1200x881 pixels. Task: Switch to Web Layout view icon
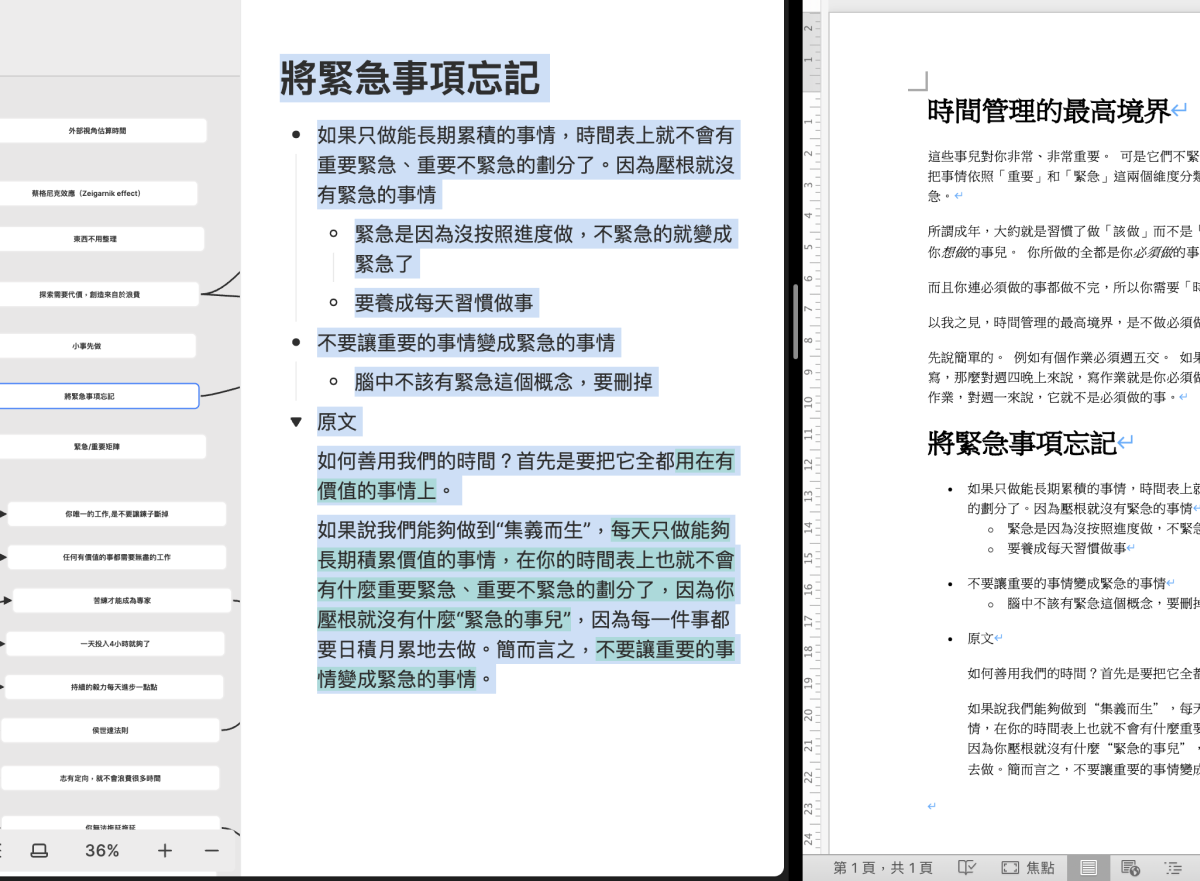coord(1131,867)
